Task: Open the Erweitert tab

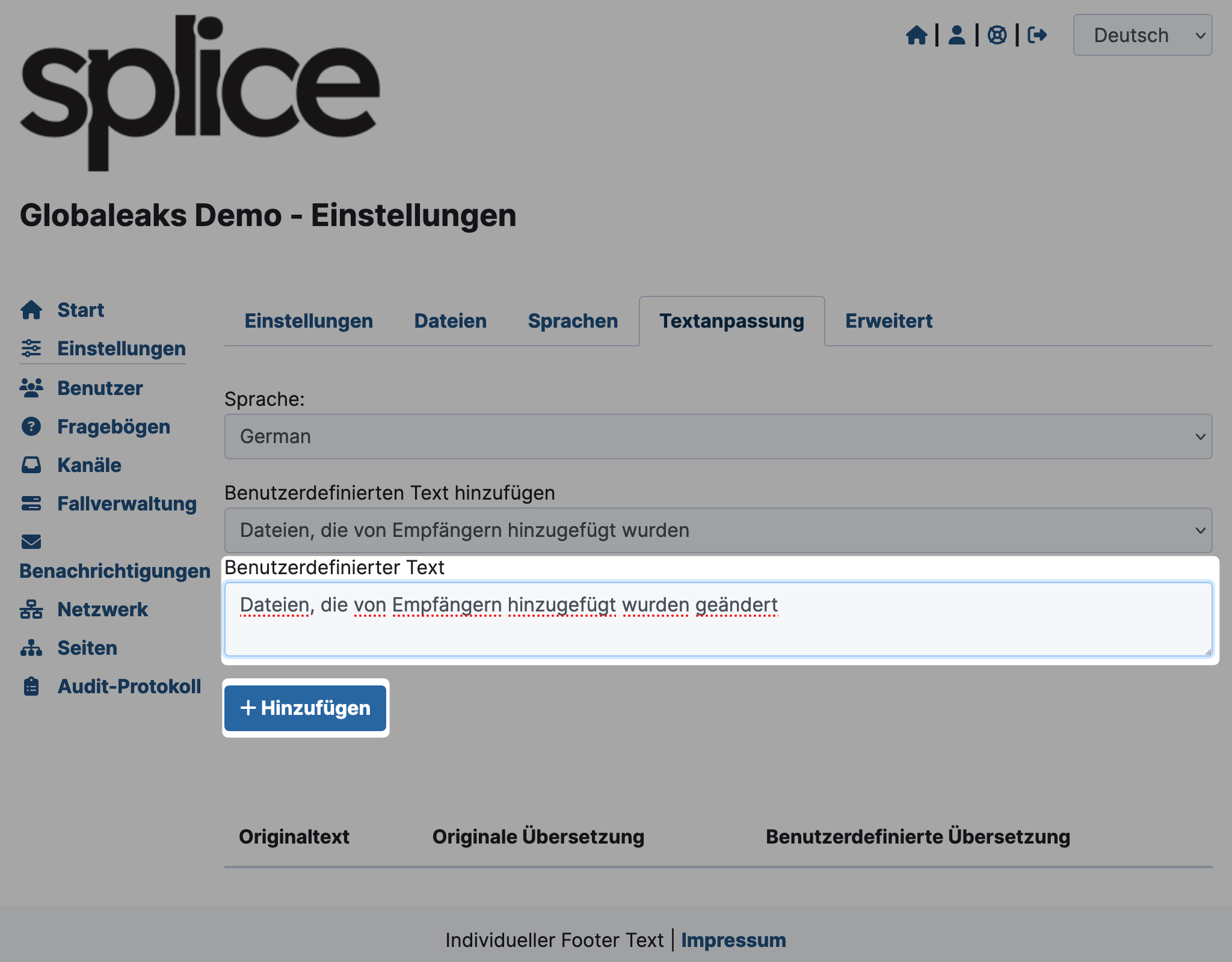Action: click(889, 321)
